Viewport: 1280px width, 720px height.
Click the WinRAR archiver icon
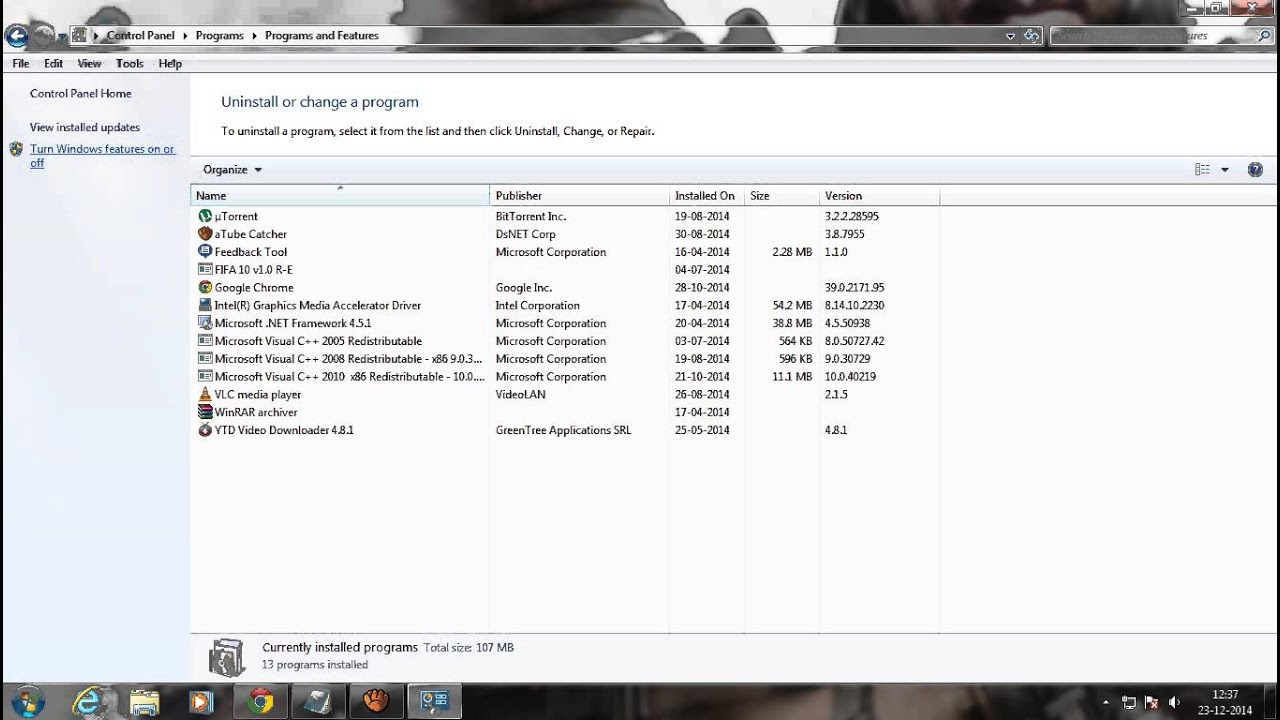point(205,412)
